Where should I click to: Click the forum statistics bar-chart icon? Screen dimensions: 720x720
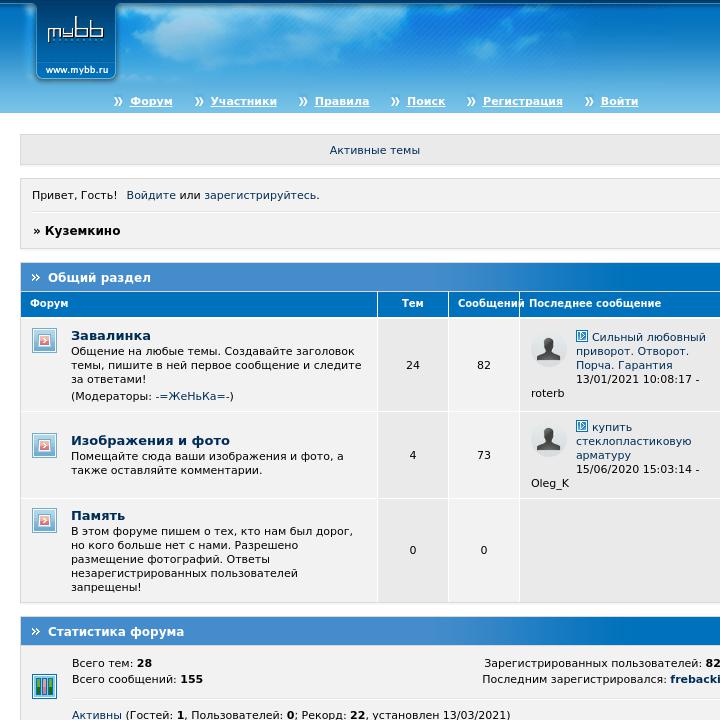[45, 686]
